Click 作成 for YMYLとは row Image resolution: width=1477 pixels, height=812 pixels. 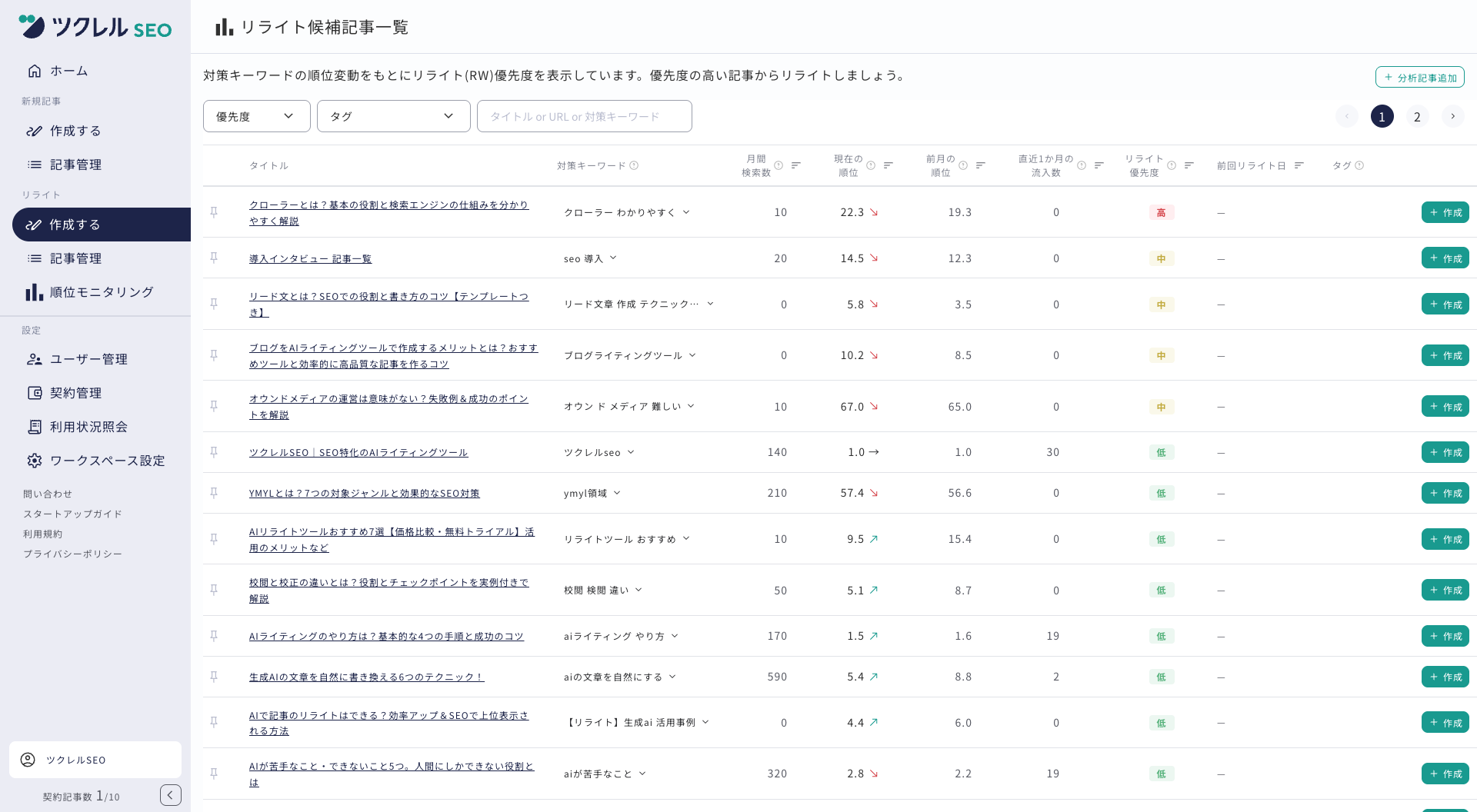[1445, 493]
